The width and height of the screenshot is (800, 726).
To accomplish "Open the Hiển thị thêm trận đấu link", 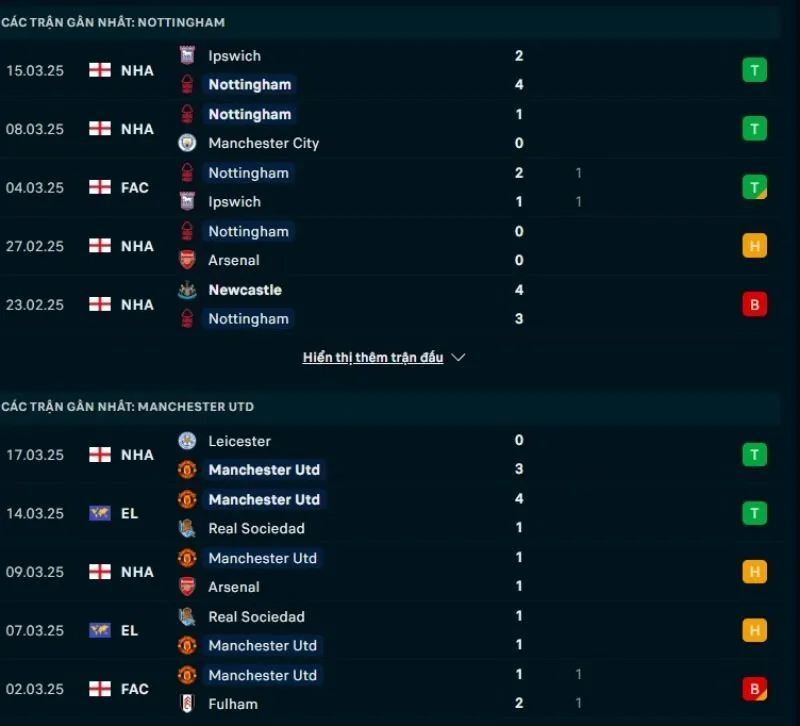I will tap(373, 357).
